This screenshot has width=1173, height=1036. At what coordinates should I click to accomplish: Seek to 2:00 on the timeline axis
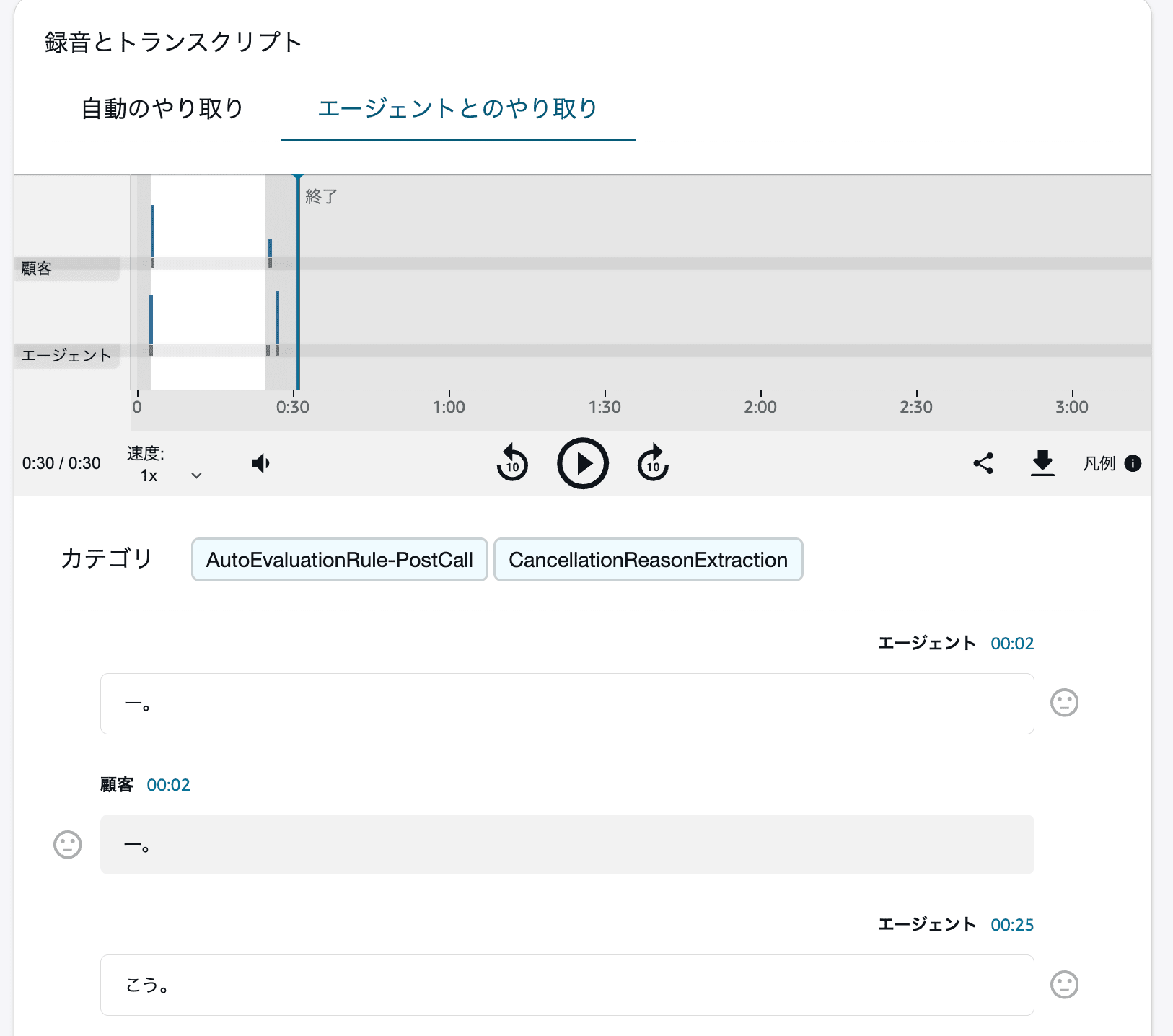[x=760, y=407]
